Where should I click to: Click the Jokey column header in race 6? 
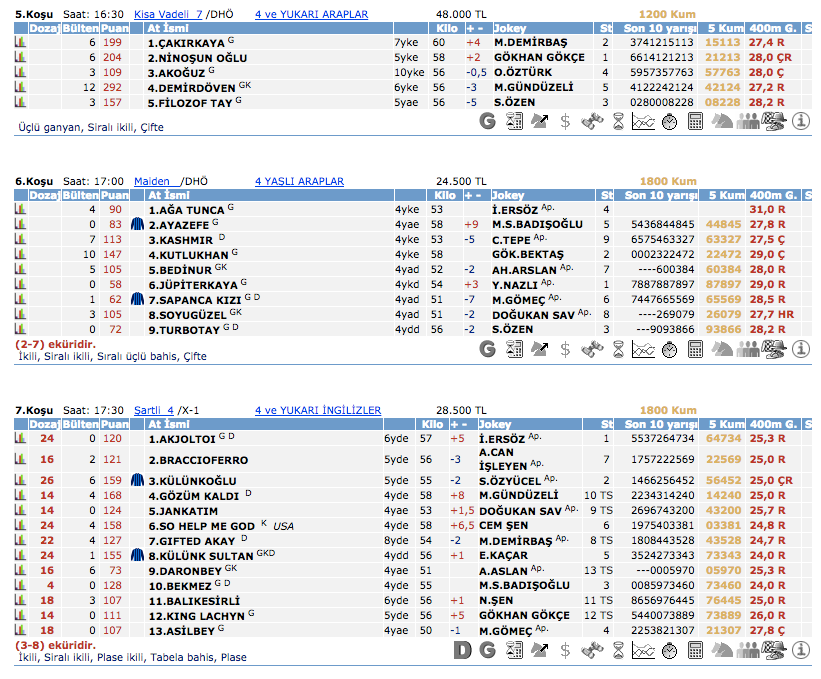[x=508, y=196]
